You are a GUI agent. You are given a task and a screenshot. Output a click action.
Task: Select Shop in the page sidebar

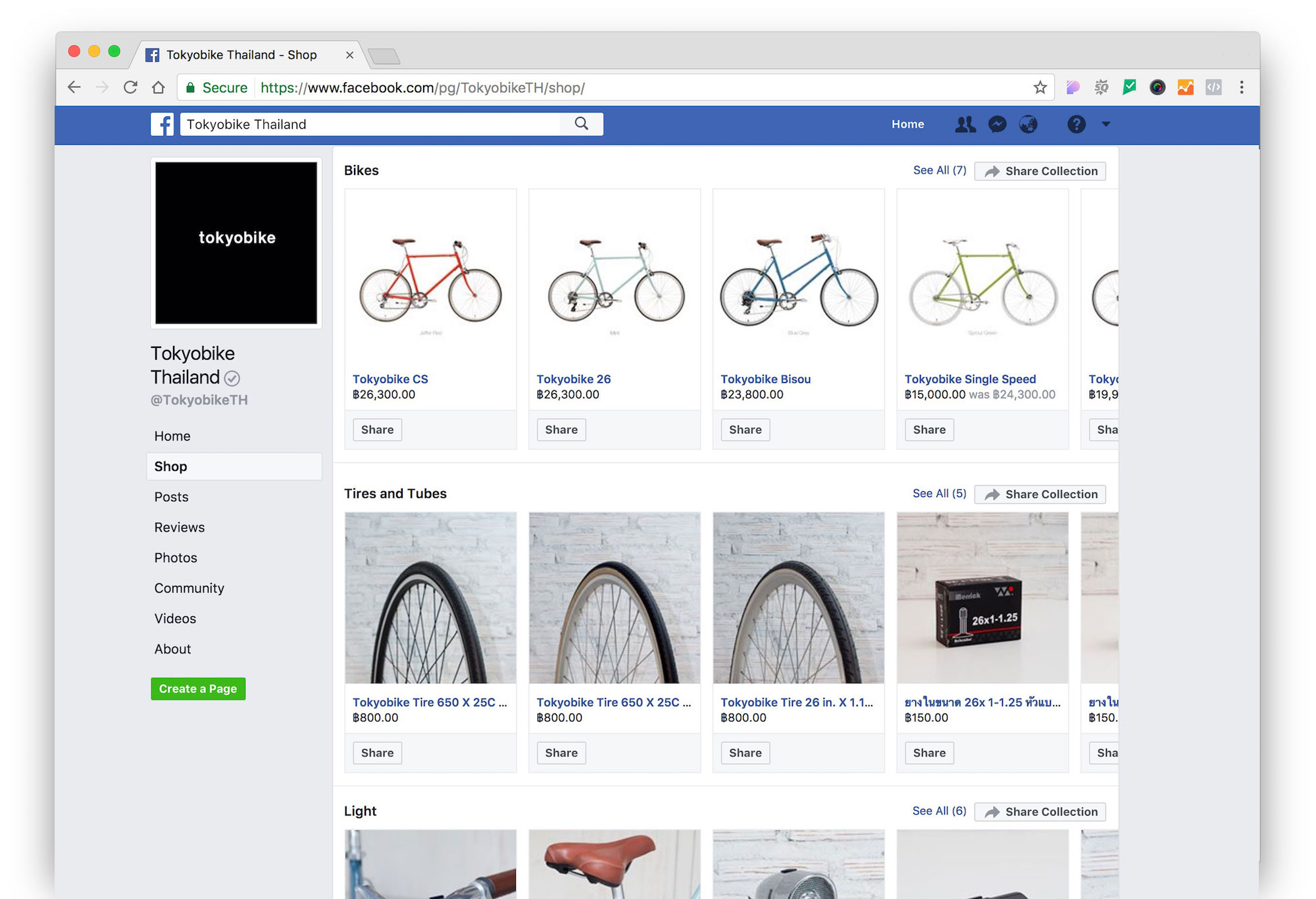(x=234, y=466)
